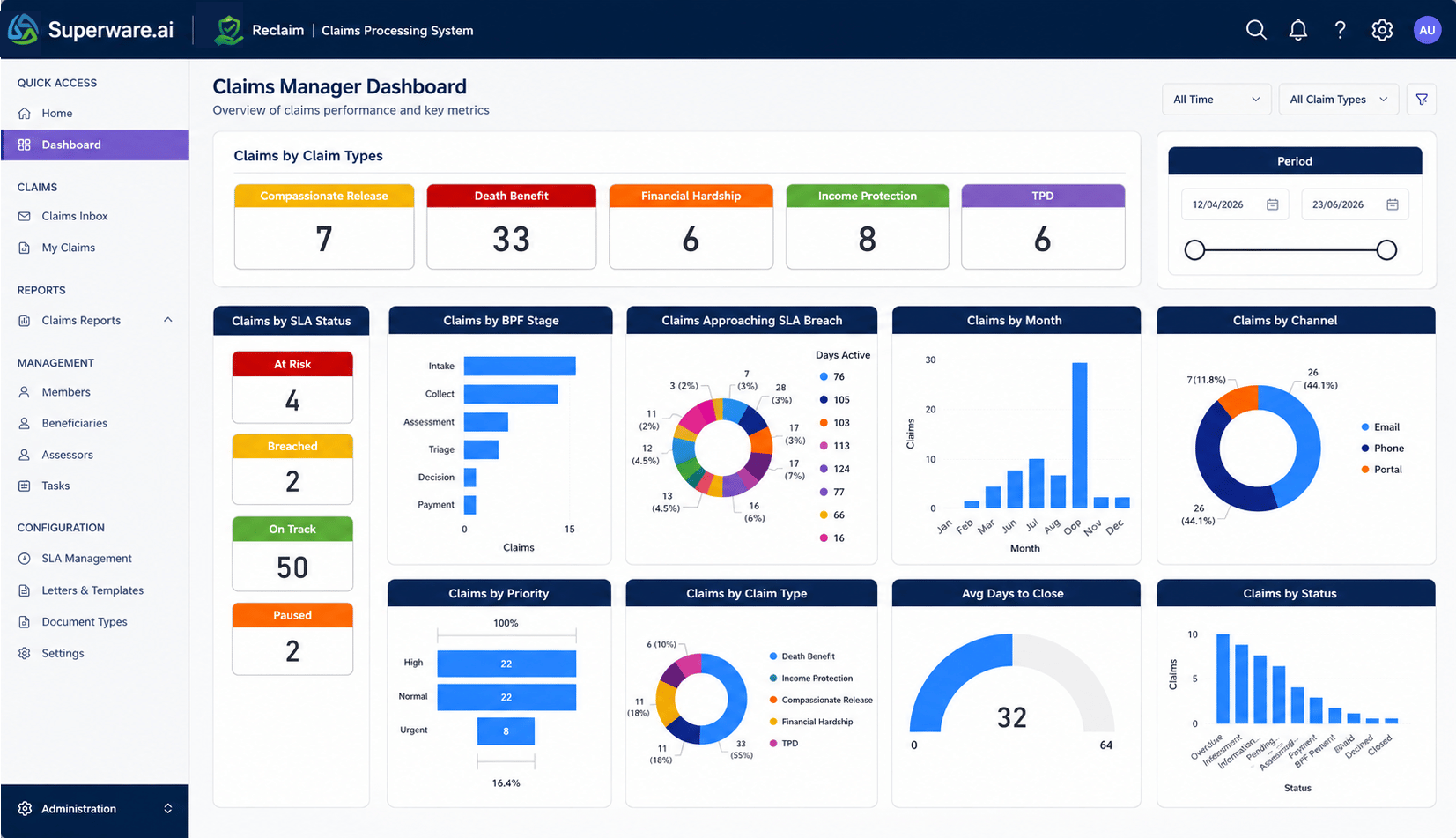Click the Superware.ai logo
Screen dimensions: 1456x838
click(91, 30)
